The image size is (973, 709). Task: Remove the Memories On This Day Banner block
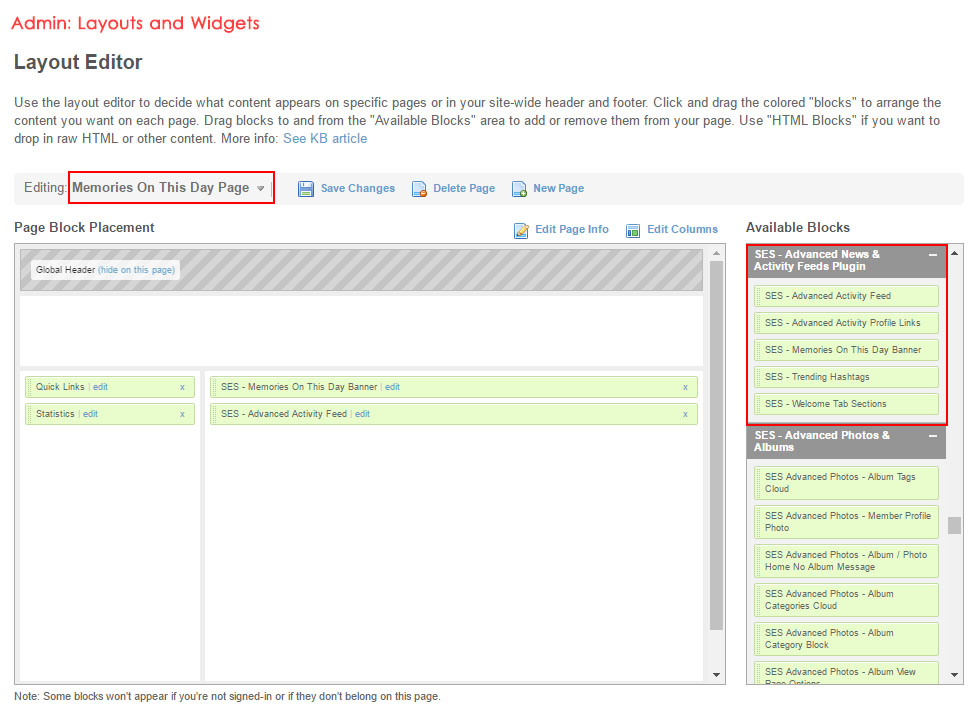685,387
